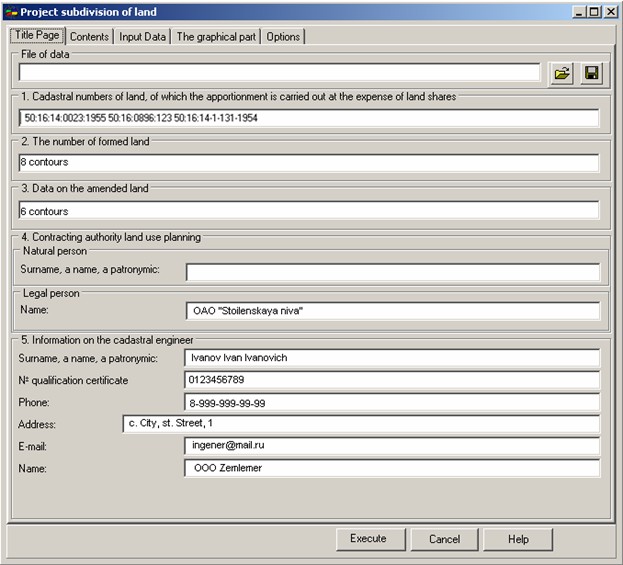Click the Cancel button
Viewport: 623px width, 565px height.
coord(444,539)
